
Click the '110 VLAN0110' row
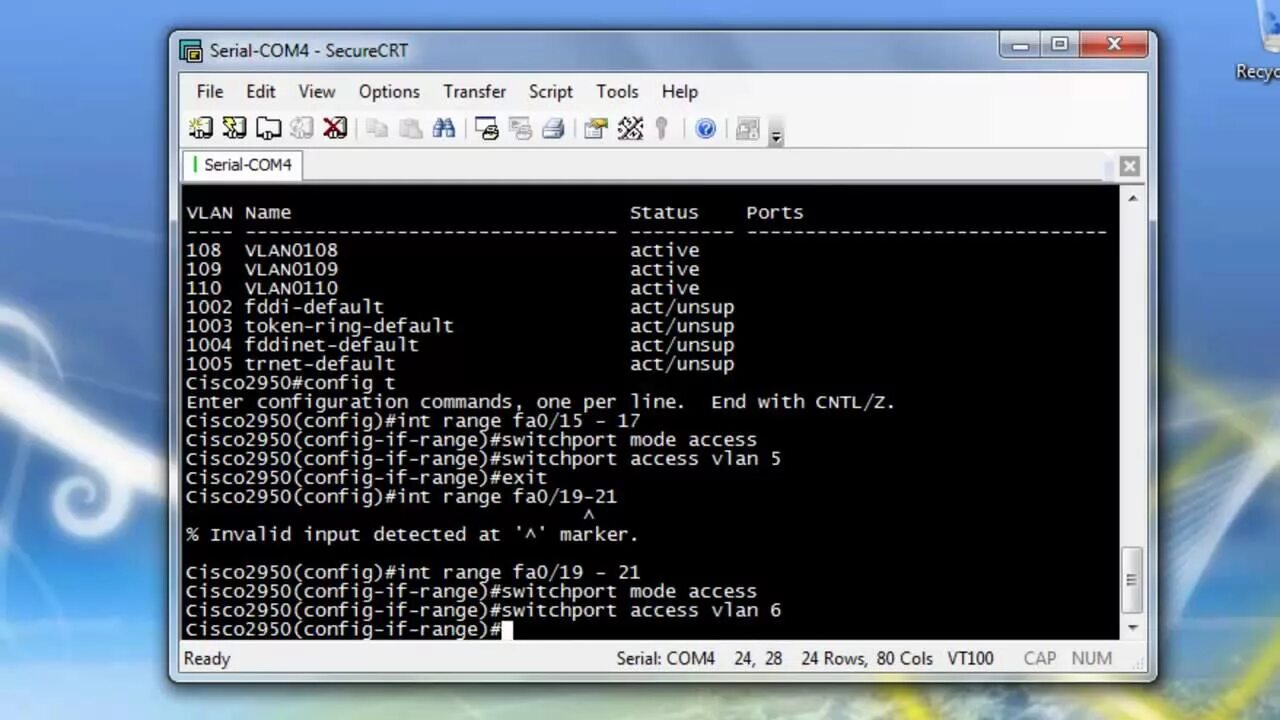pyautogui.click(x=442, y=288)
